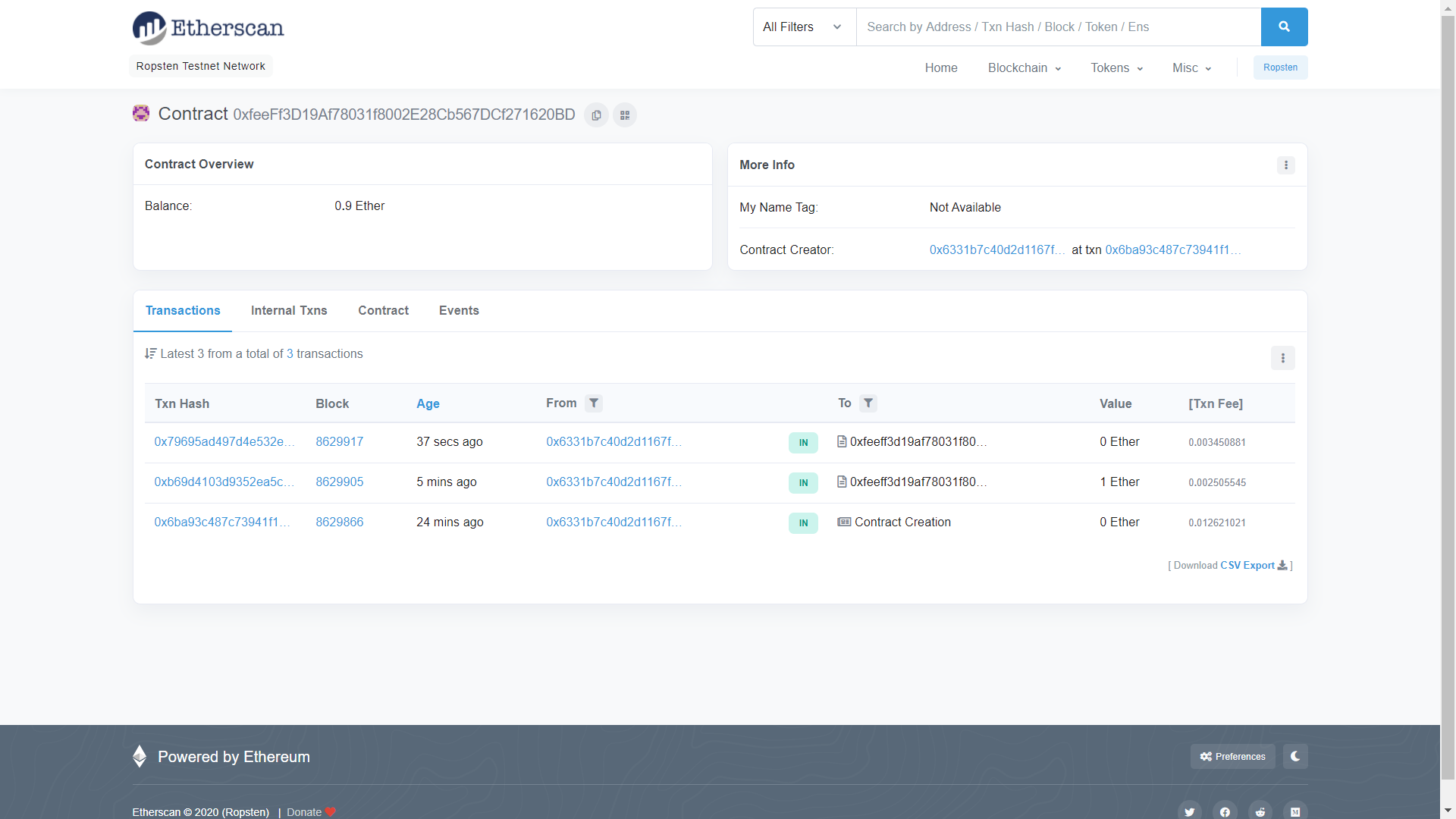This screenshot has height=819, width=1456.
Task: Open block 8629917
Action: pyautogui.click(x=339, y=441)
